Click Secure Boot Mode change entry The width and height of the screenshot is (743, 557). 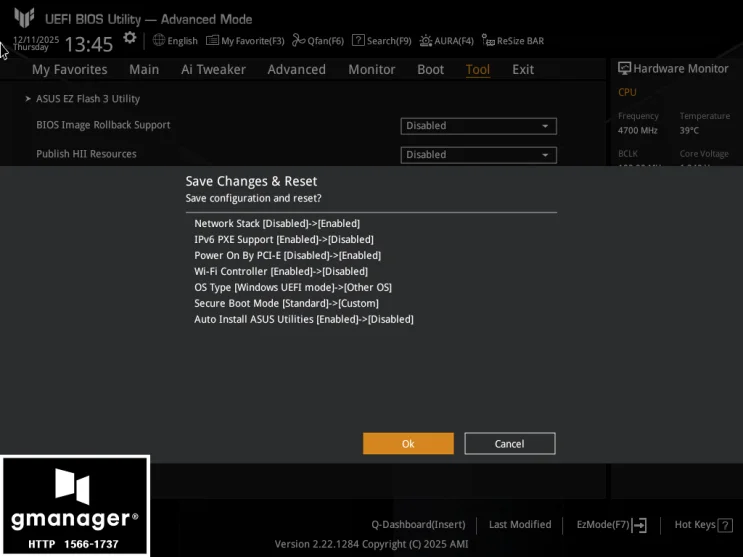pos(286,303)
